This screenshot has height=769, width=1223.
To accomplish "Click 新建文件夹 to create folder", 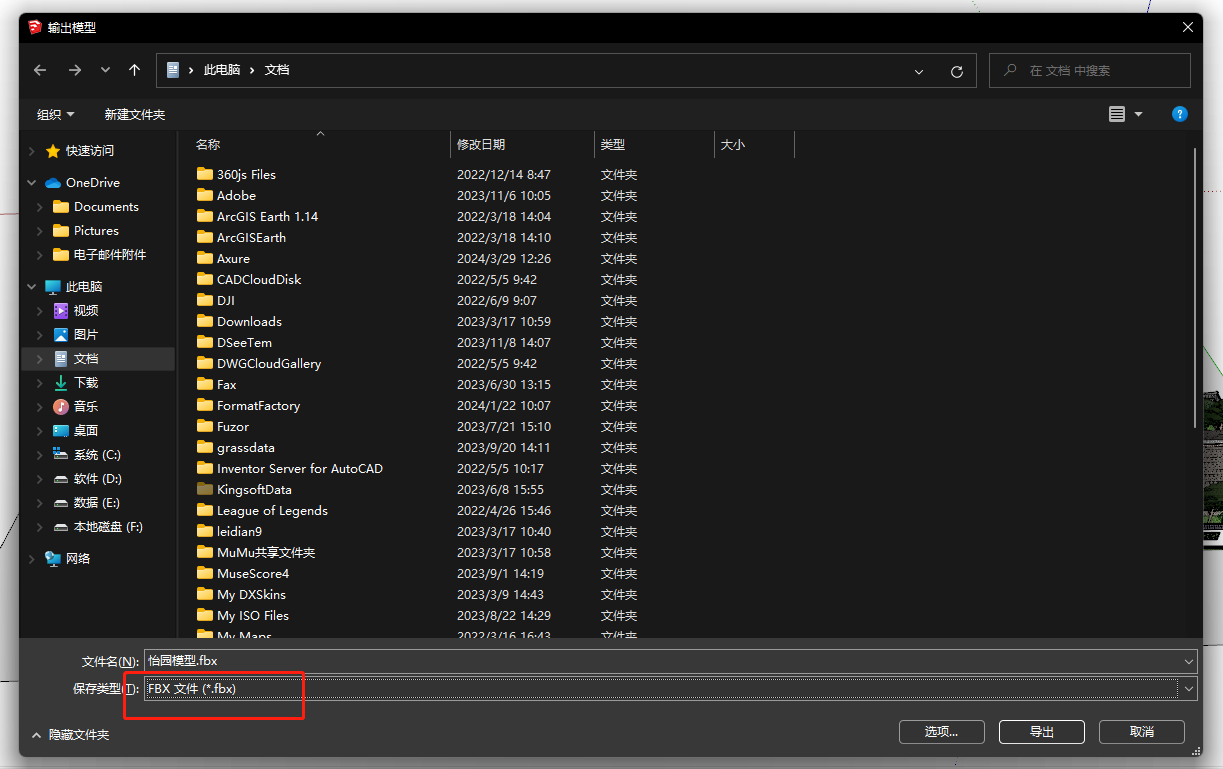I will tap(134, 114).
